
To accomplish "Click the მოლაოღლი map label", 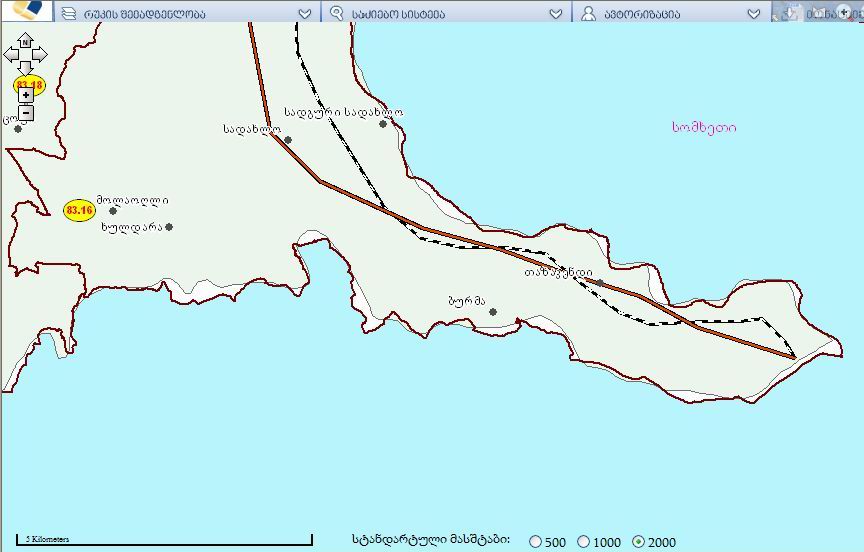I will click(133, 200).
